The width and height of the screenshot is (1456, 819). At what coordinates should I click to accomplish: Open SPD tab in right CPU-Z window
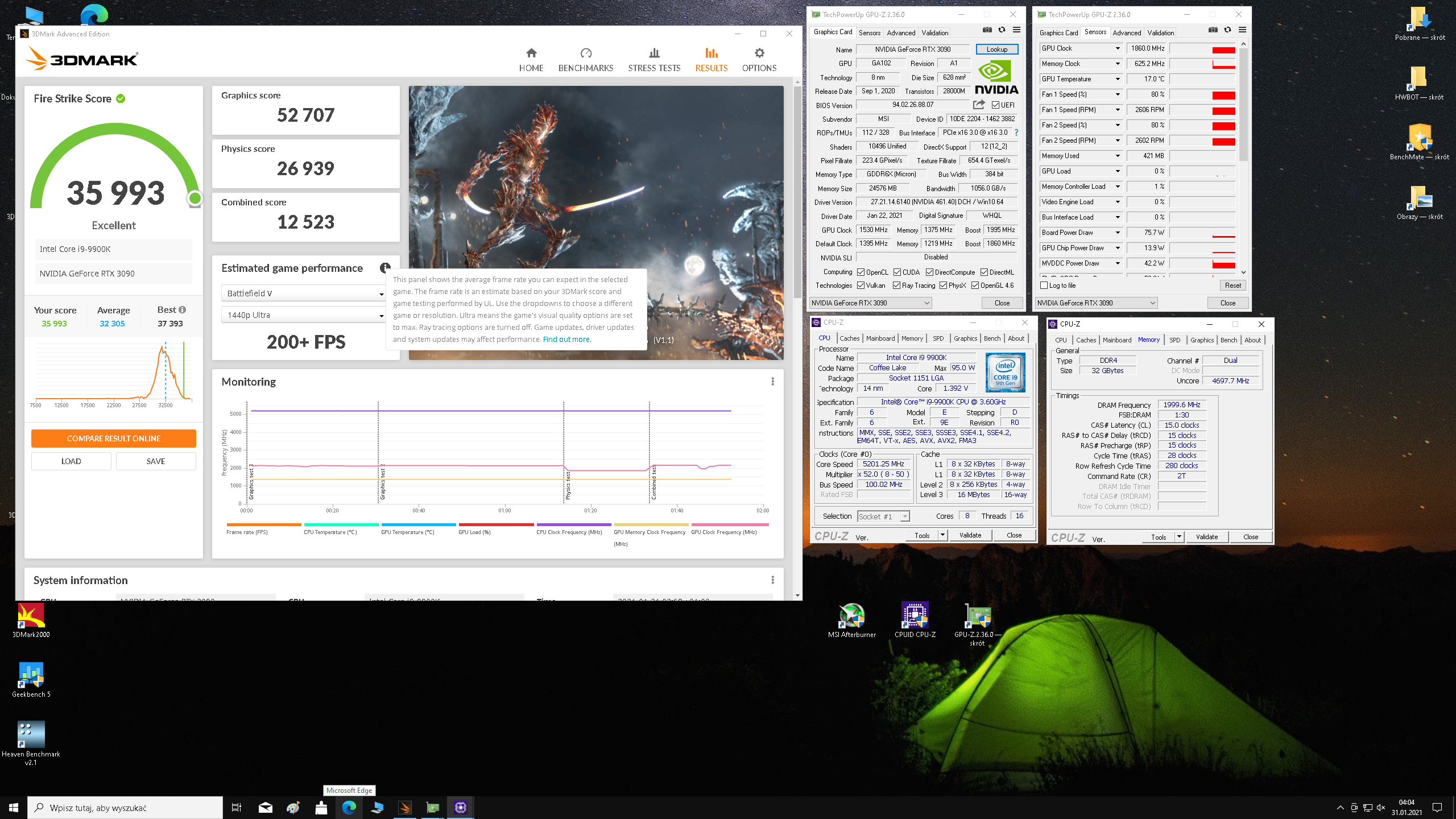[1175, 340]
